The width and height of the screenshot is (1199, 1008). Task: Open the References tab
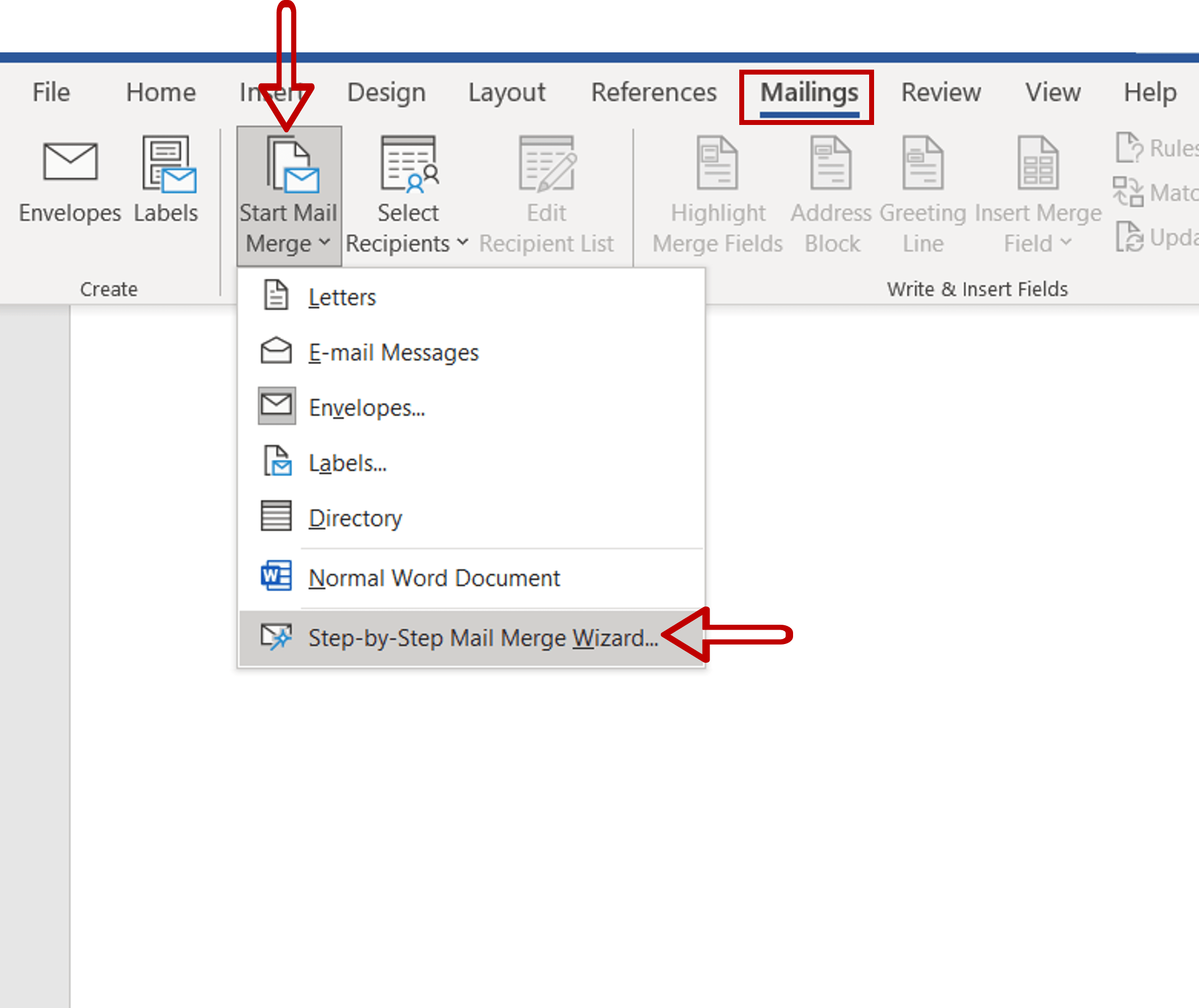[x=653, y=92]
